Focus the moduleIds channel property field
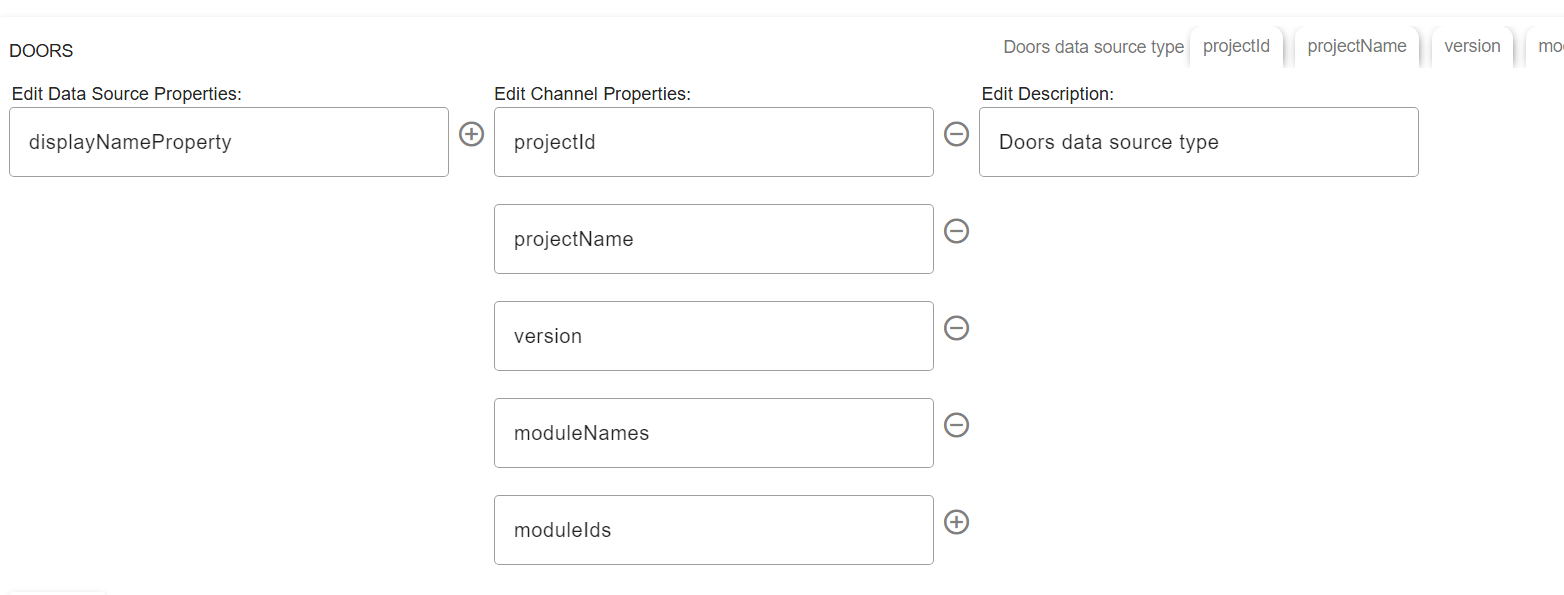The height and width of the screenshot is (595, 1564). click(713, 530)
